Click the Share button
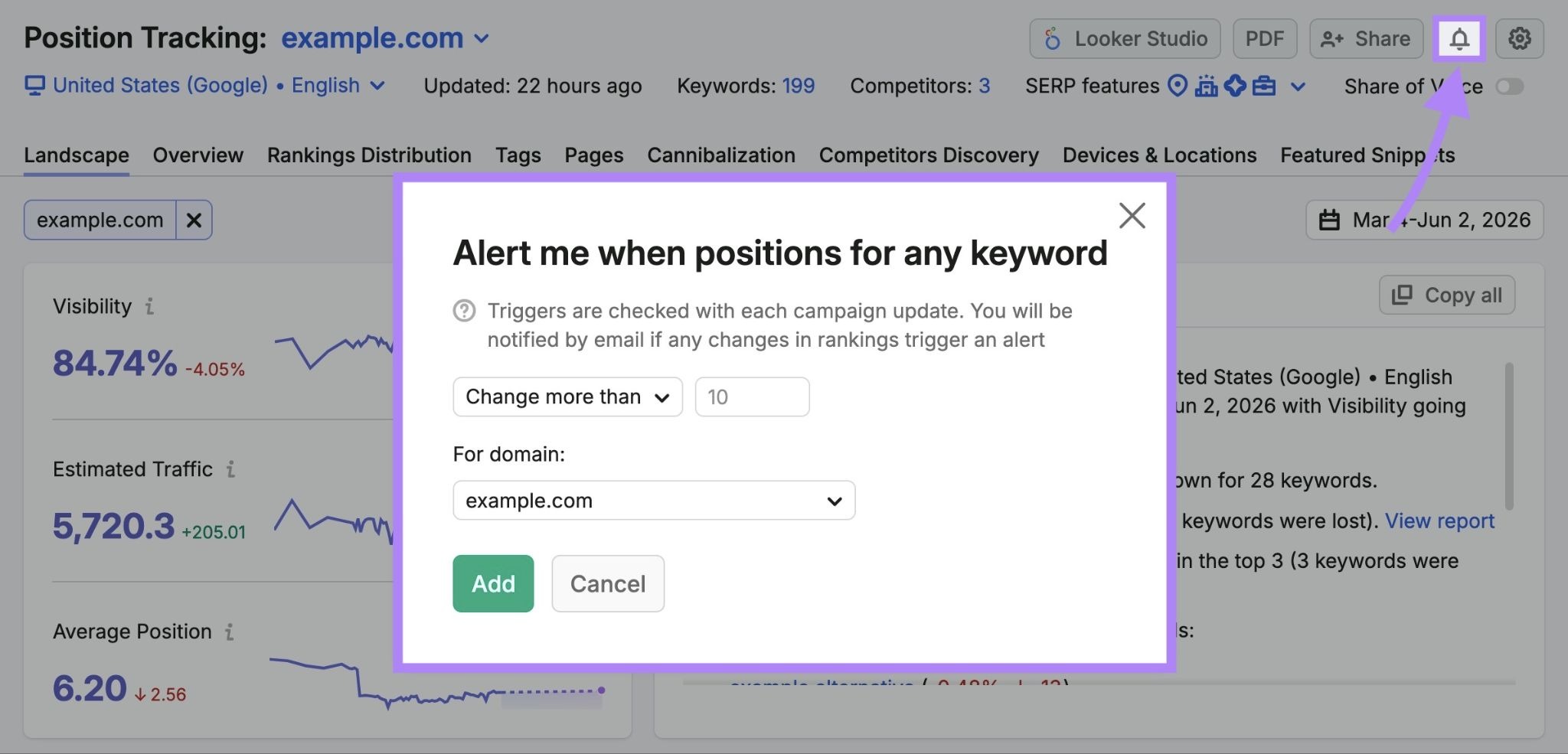This screenshot has width=1568, height=754. pos(1366,38)
